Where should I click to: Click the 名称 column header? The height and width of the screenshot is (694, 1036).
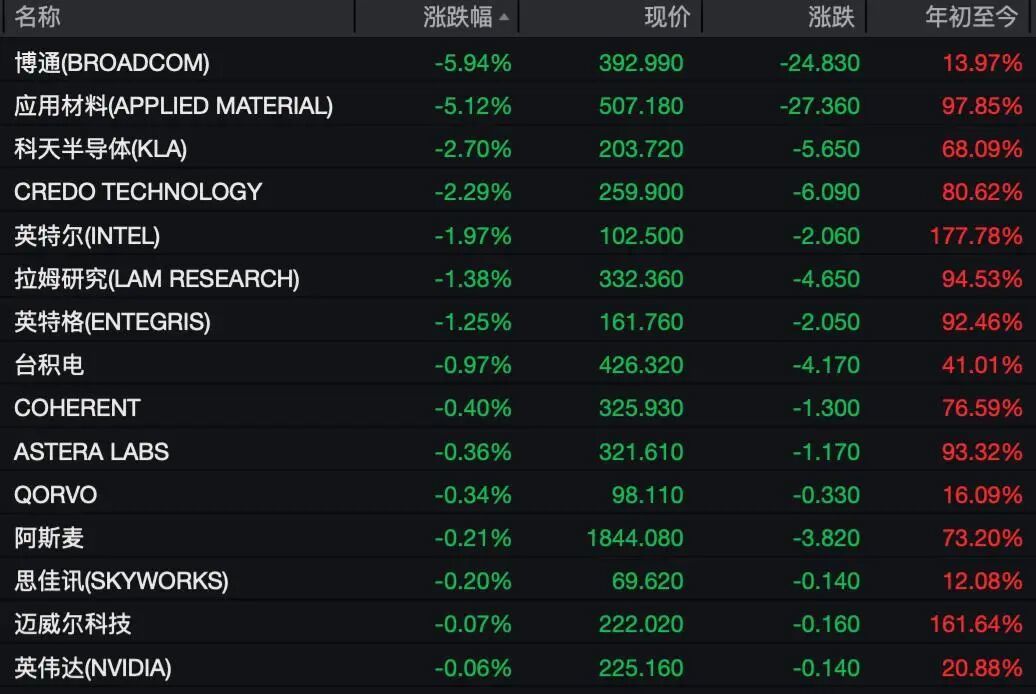click(x=38, y=17)
